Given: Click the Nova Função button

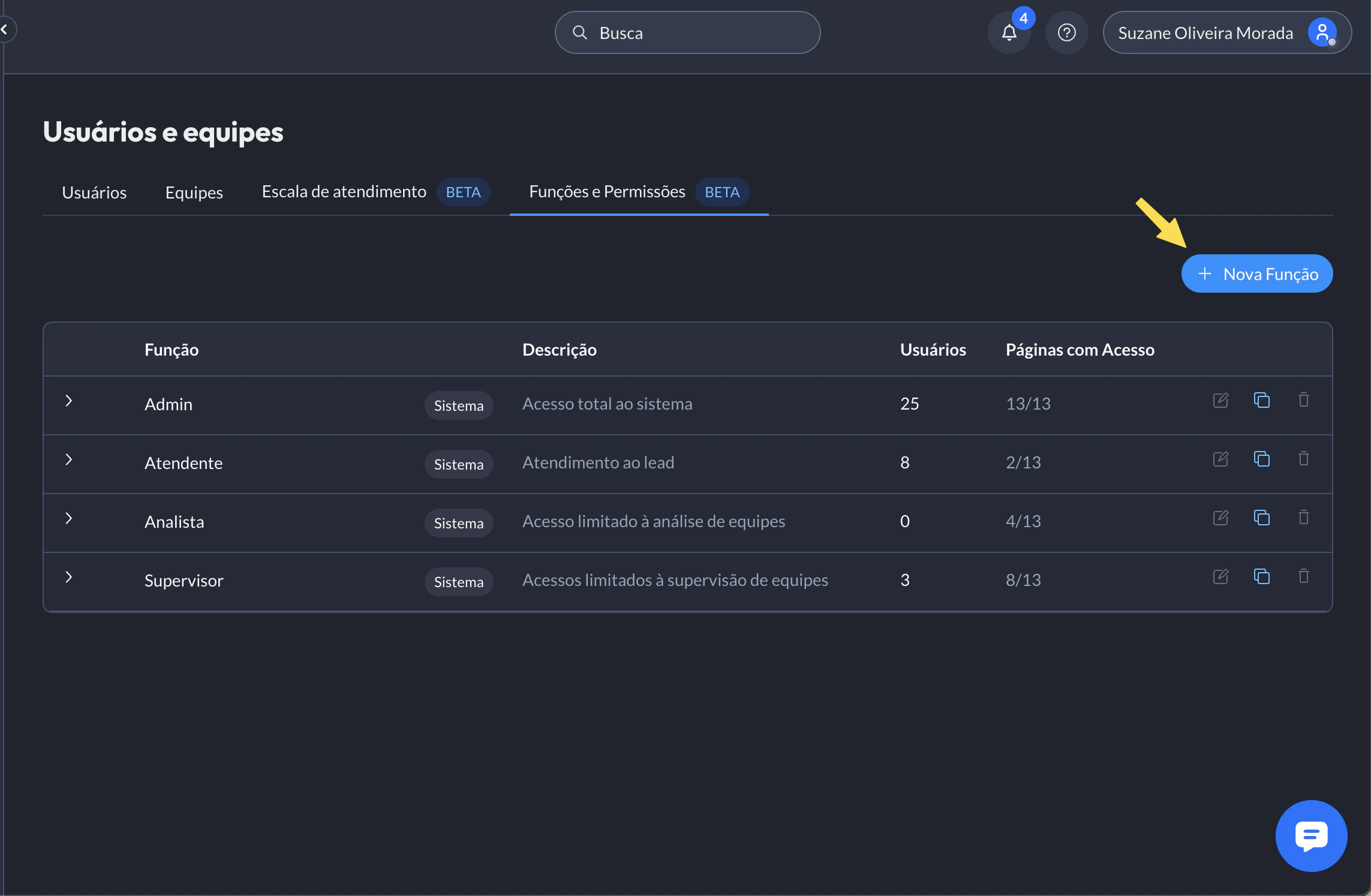Looking at the screenshot, I should 1256,274.
